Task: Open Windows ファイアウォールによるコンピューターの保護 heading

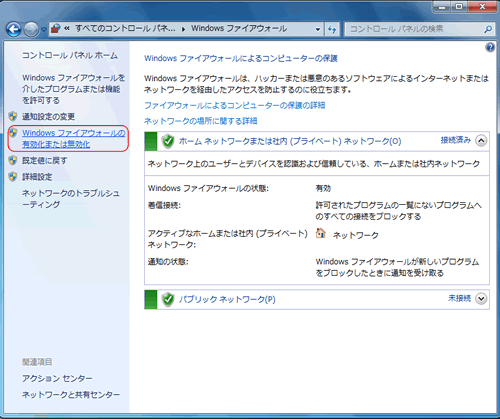Action: click(x=241, y=59)
